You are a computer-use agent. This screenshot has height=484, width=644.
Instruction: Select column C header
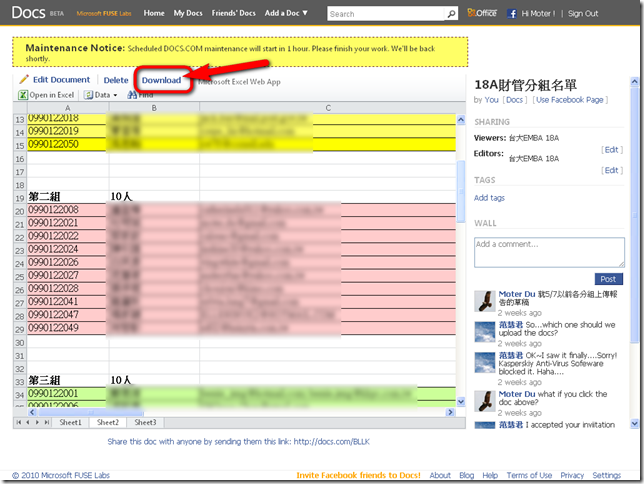(x=328, y=108)
